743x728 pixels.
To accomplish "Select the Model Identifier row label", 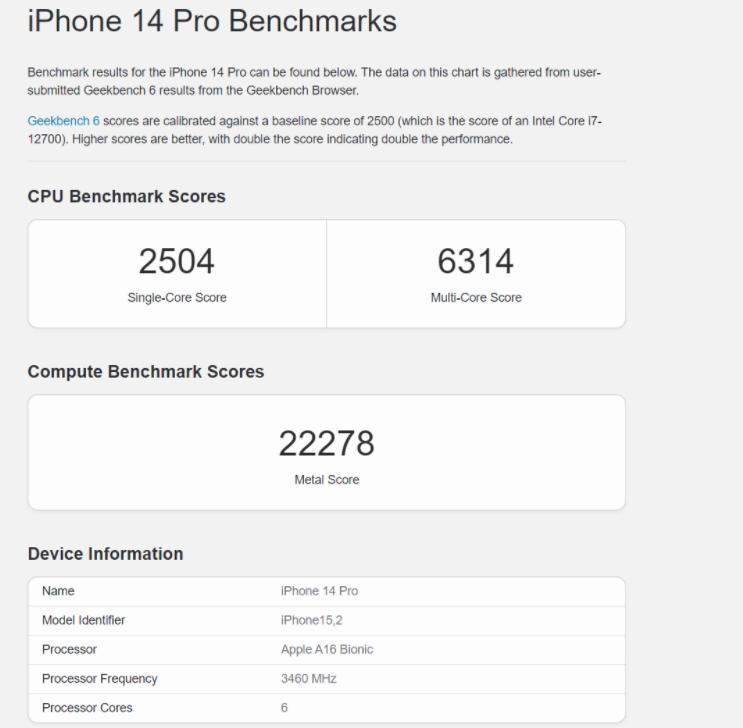I will (83, 620).
